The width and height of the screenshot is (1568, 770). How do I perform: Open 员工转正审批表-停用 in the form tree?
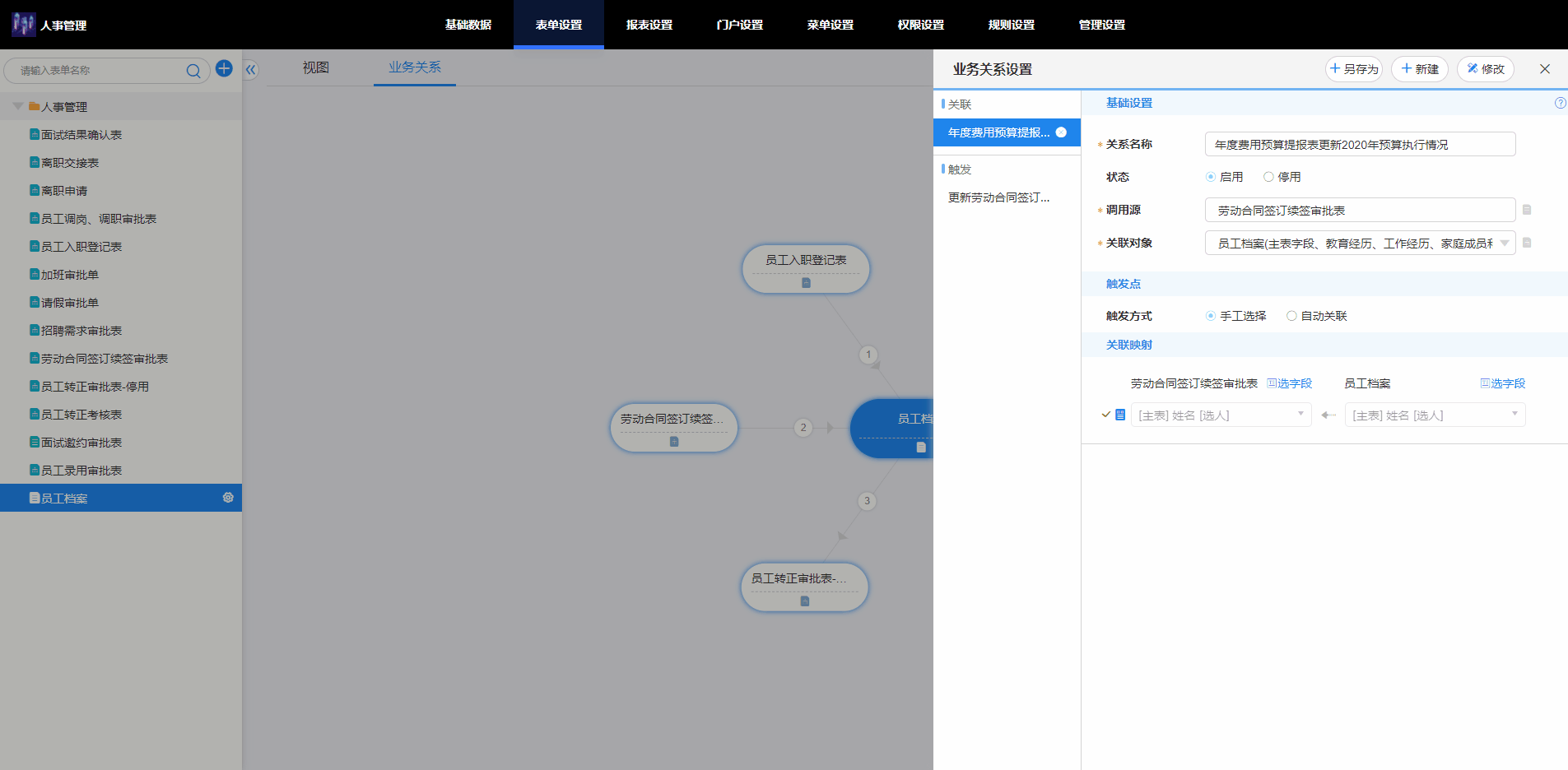pyautogui.click(x=95, y=387)
